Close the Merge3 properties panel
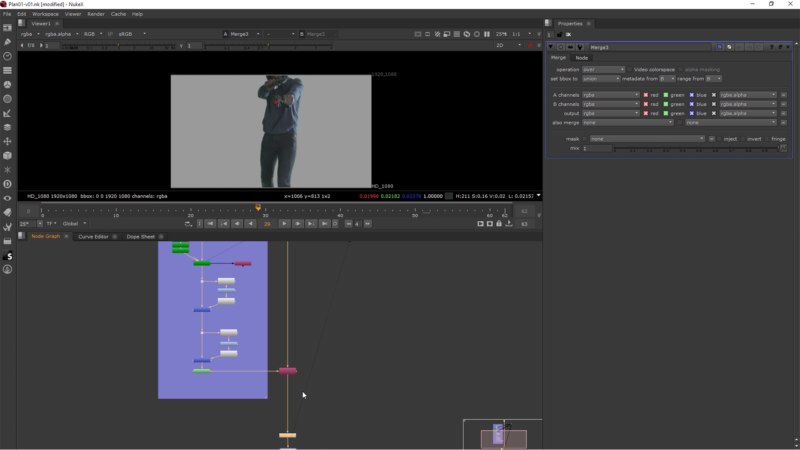This screenshot has width=800, height=450. [x=788, y=47]
